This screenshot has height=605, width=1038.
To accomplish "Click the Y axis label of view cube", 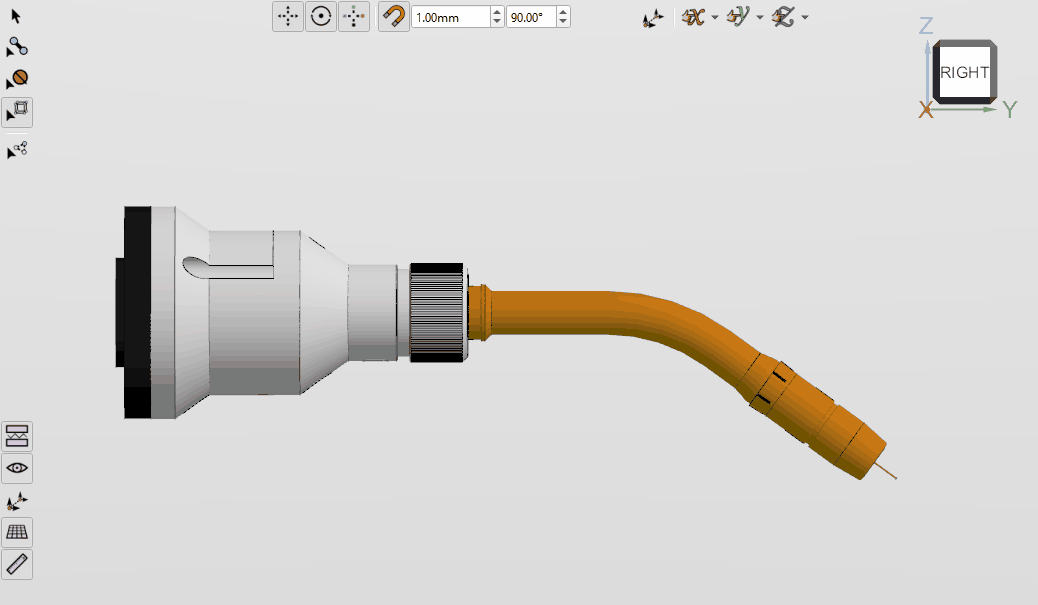I will pyautogui.click(x=1010, y=110).
